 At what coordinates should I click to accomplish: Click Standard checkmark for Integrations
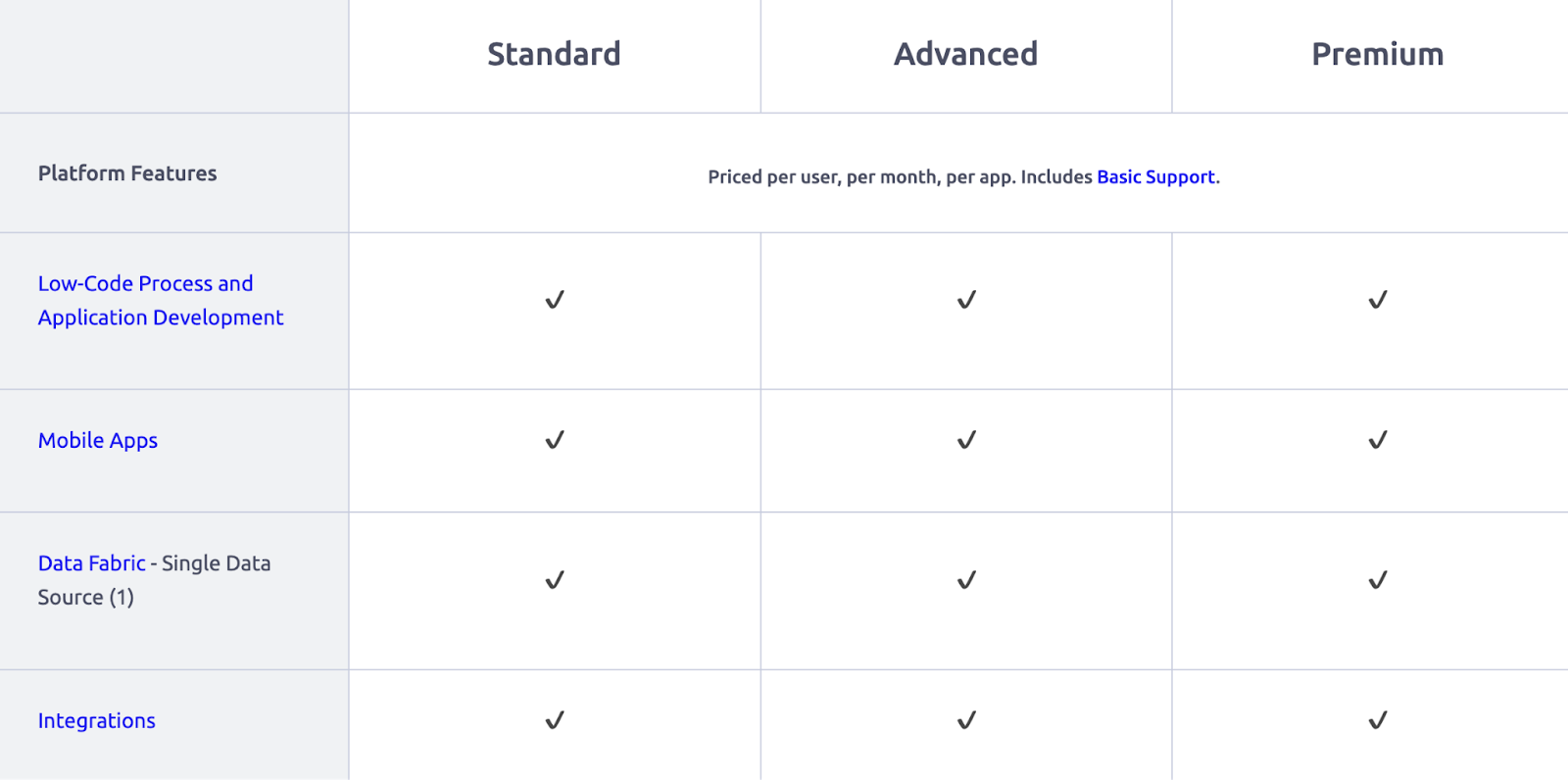(x=555, y=720)
